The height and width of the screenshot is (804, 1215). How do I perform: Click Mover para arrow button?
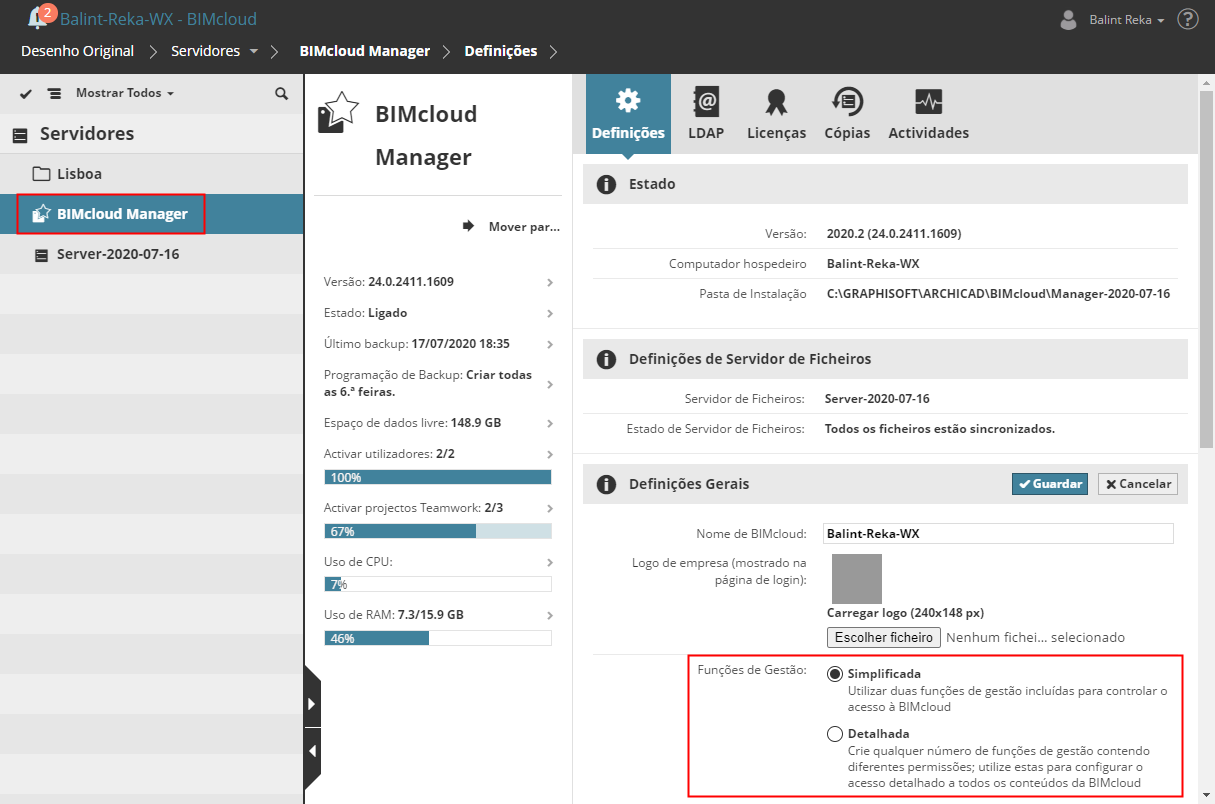pyautogui.click(x=511, y=227)
